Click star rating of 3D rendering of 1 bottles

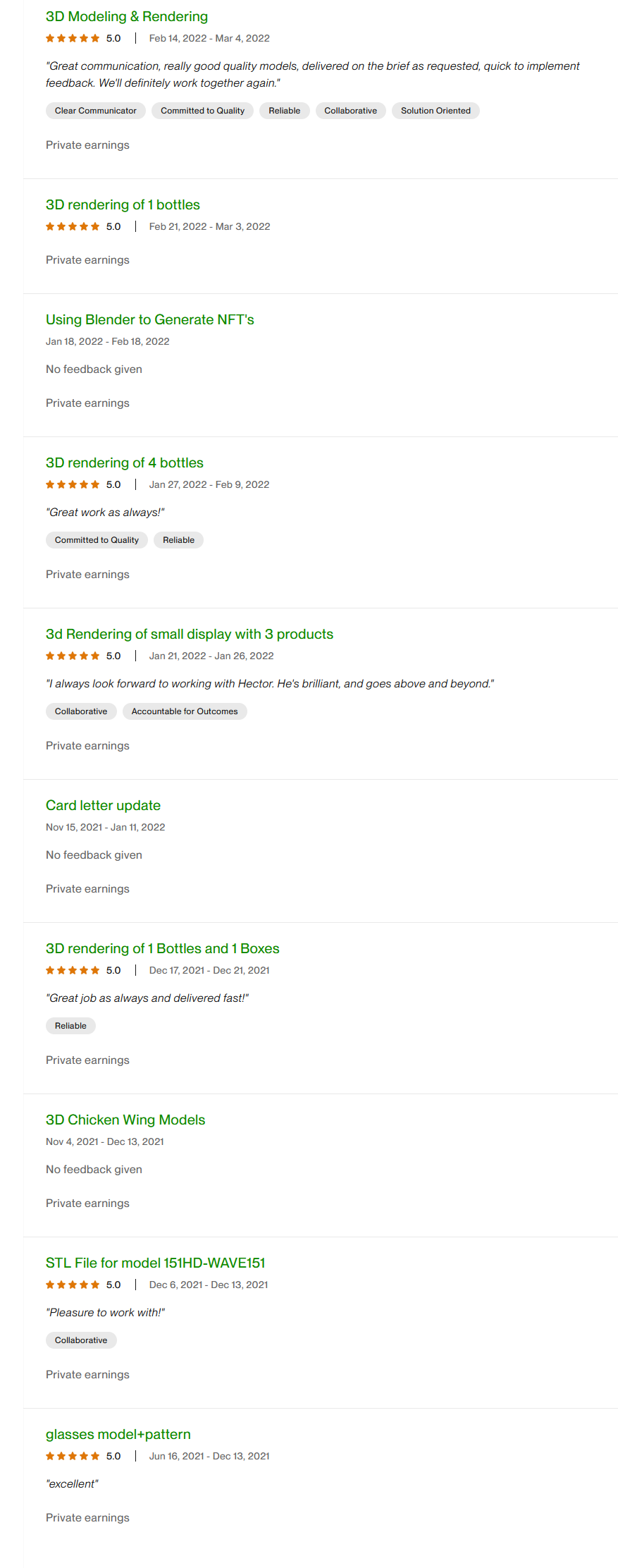[73, 227]
